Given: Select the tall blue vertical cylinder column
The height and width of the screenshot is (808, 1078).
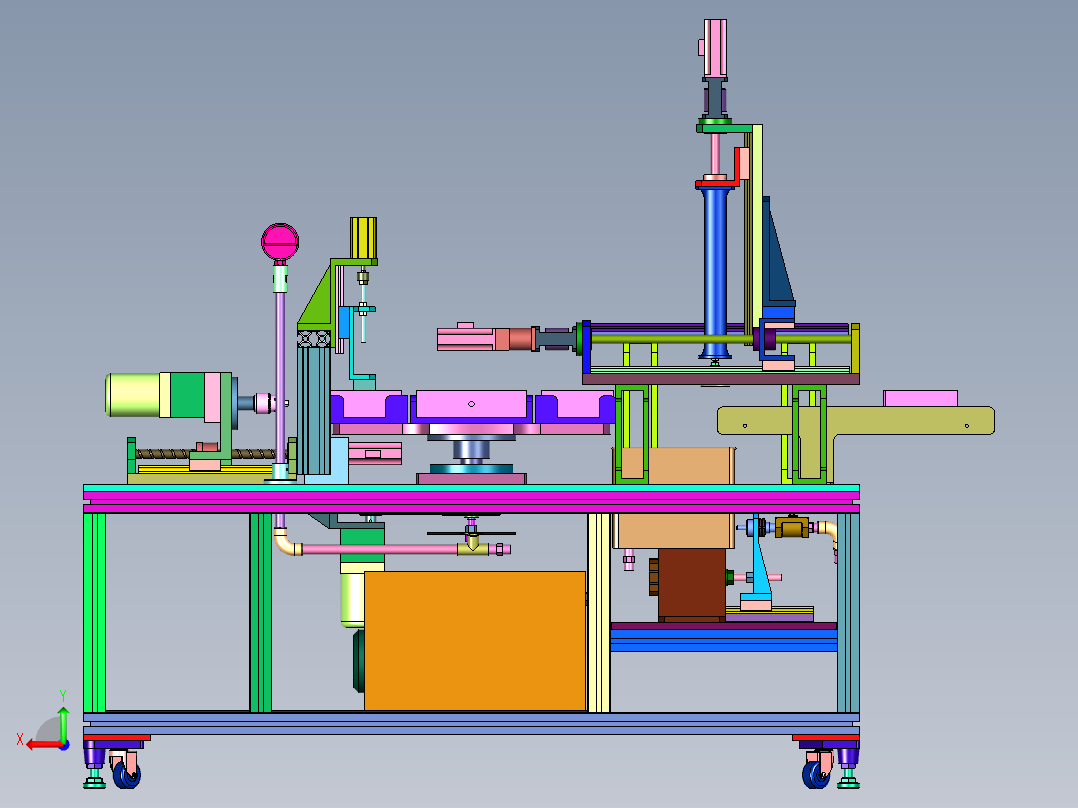Looking at the screenshot, I should 715,272.
